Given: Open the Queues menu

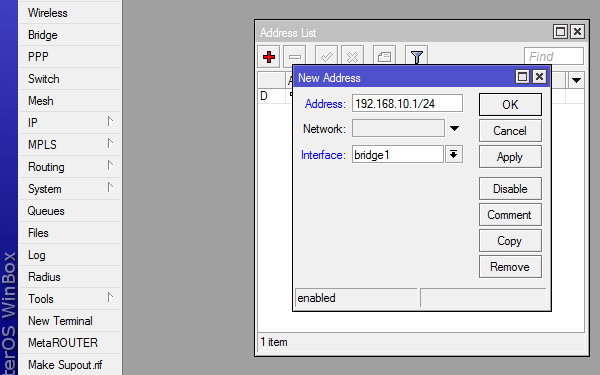Looking at the screenshot, I should [x=70, y=211].
